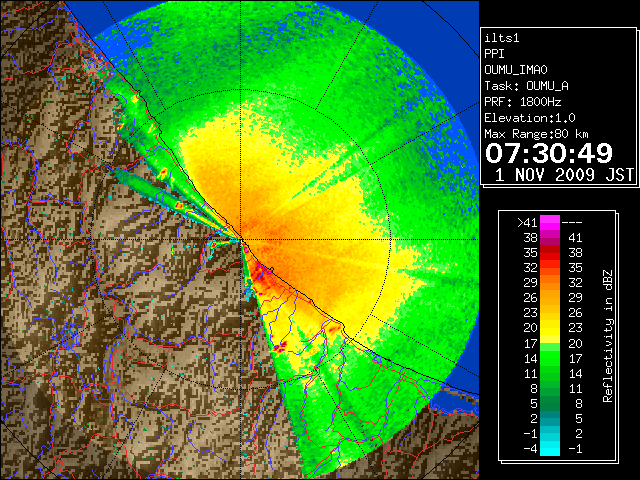Click the '>41' legend value
The height and width of the screenshot is (480, 640).
point(527,223)
